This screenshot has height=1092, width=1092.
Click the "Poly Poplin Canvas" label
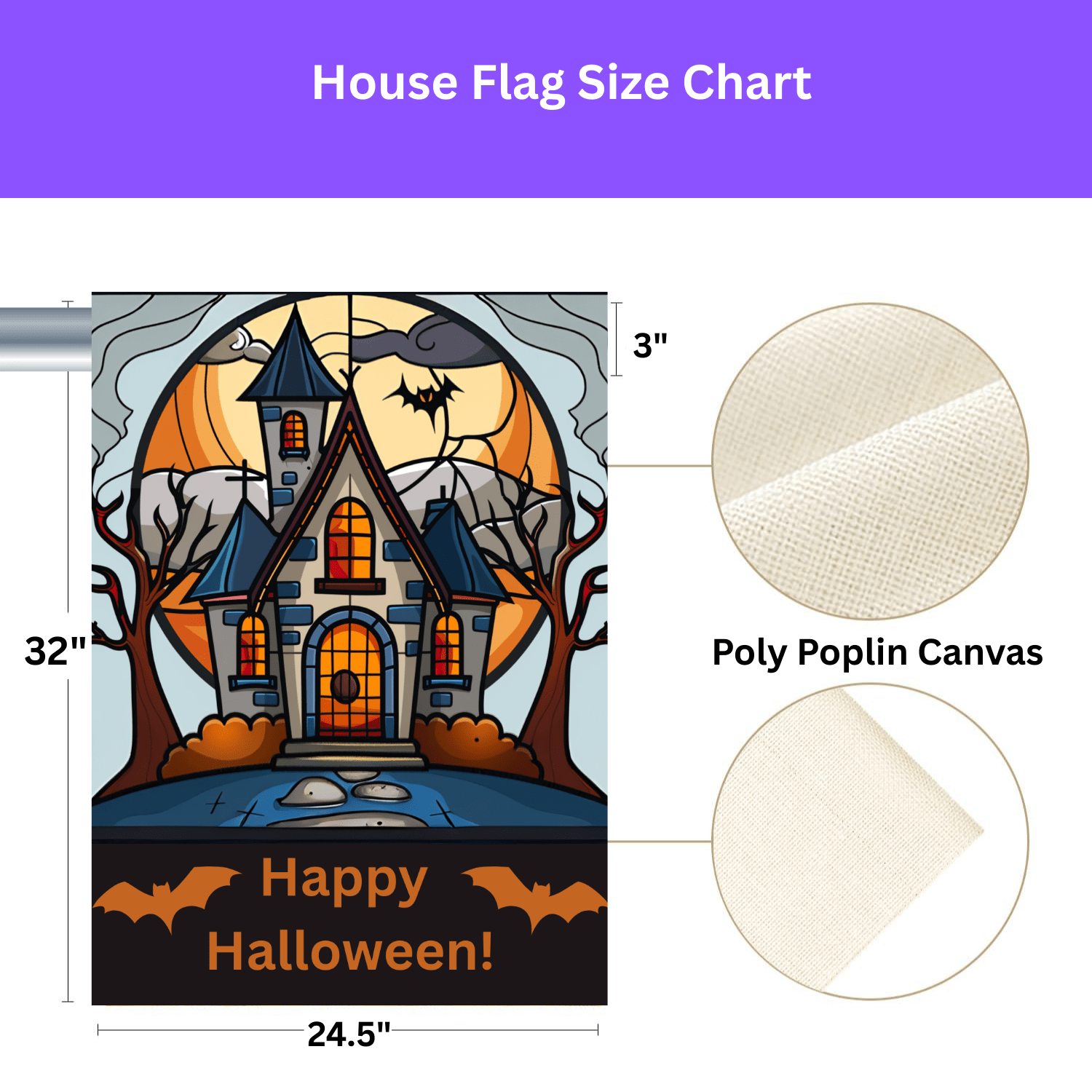877,652
